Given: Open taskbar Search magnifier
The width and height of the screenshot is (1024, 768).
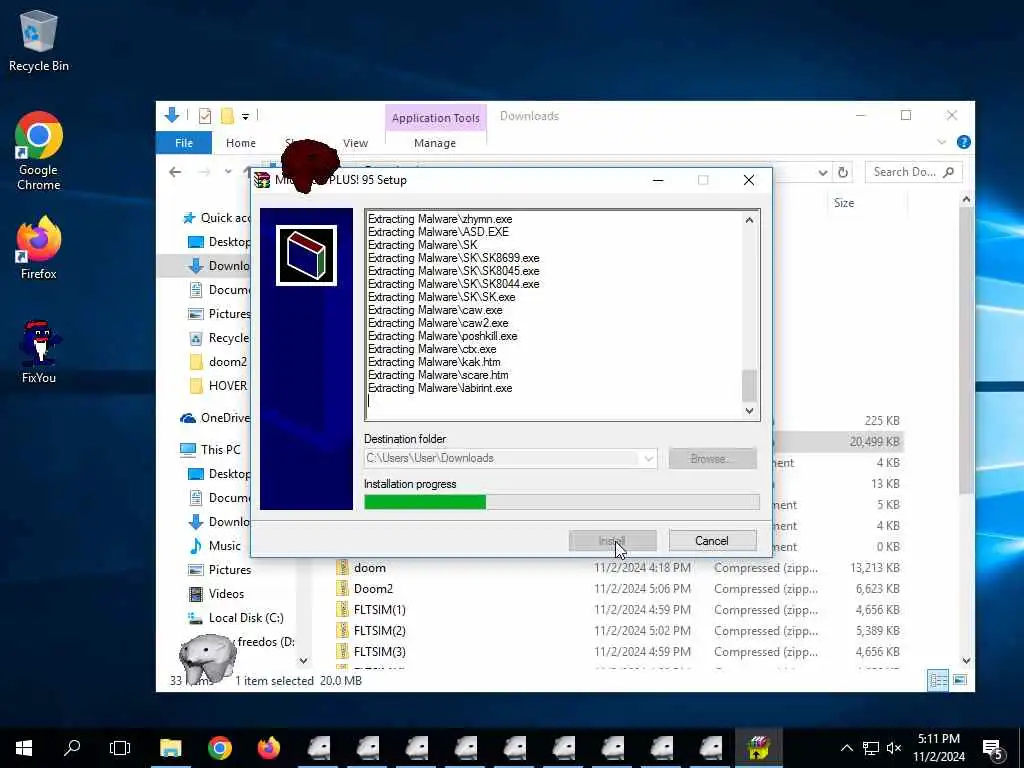Looking at the screenshot, I should pyautogui.click(x=72, y=748).
